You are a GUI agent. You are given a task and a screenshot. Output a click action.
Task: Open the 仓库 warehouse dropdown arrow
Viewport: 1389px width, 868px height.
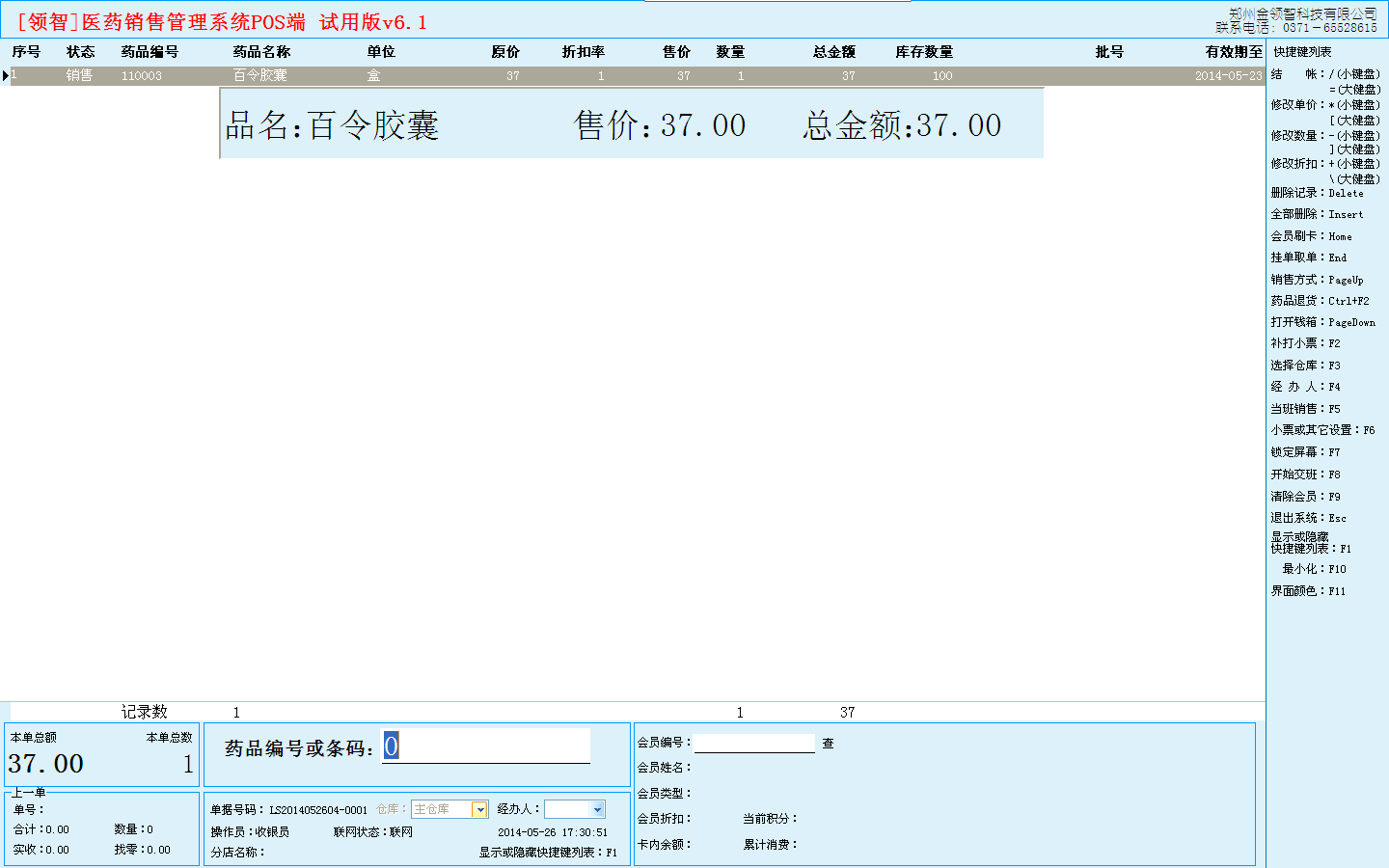479,810
